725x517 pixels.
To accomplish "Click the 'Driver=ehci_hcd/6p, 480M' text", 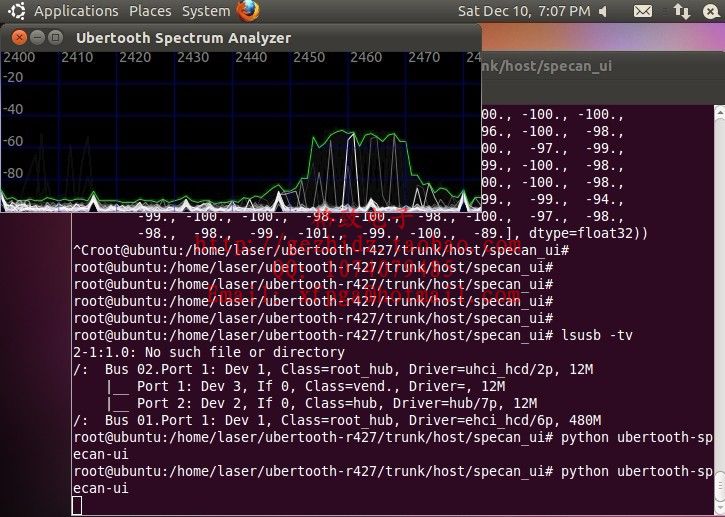I will pyautogui.click(x=505, y=420).
